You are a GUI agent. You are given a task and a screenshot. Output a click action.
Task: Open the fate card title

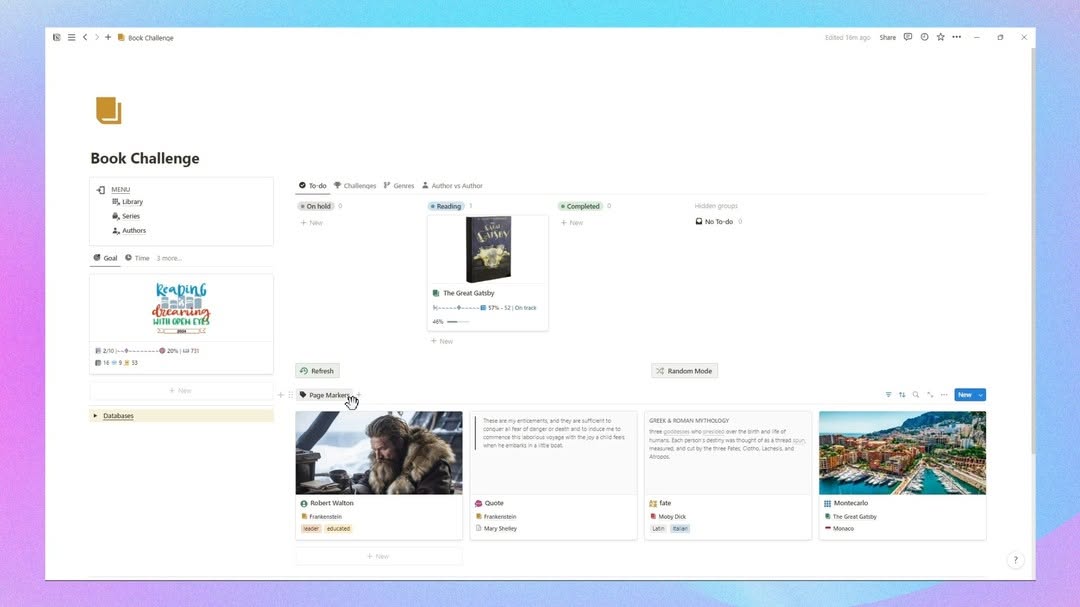(x=665, y=503)
